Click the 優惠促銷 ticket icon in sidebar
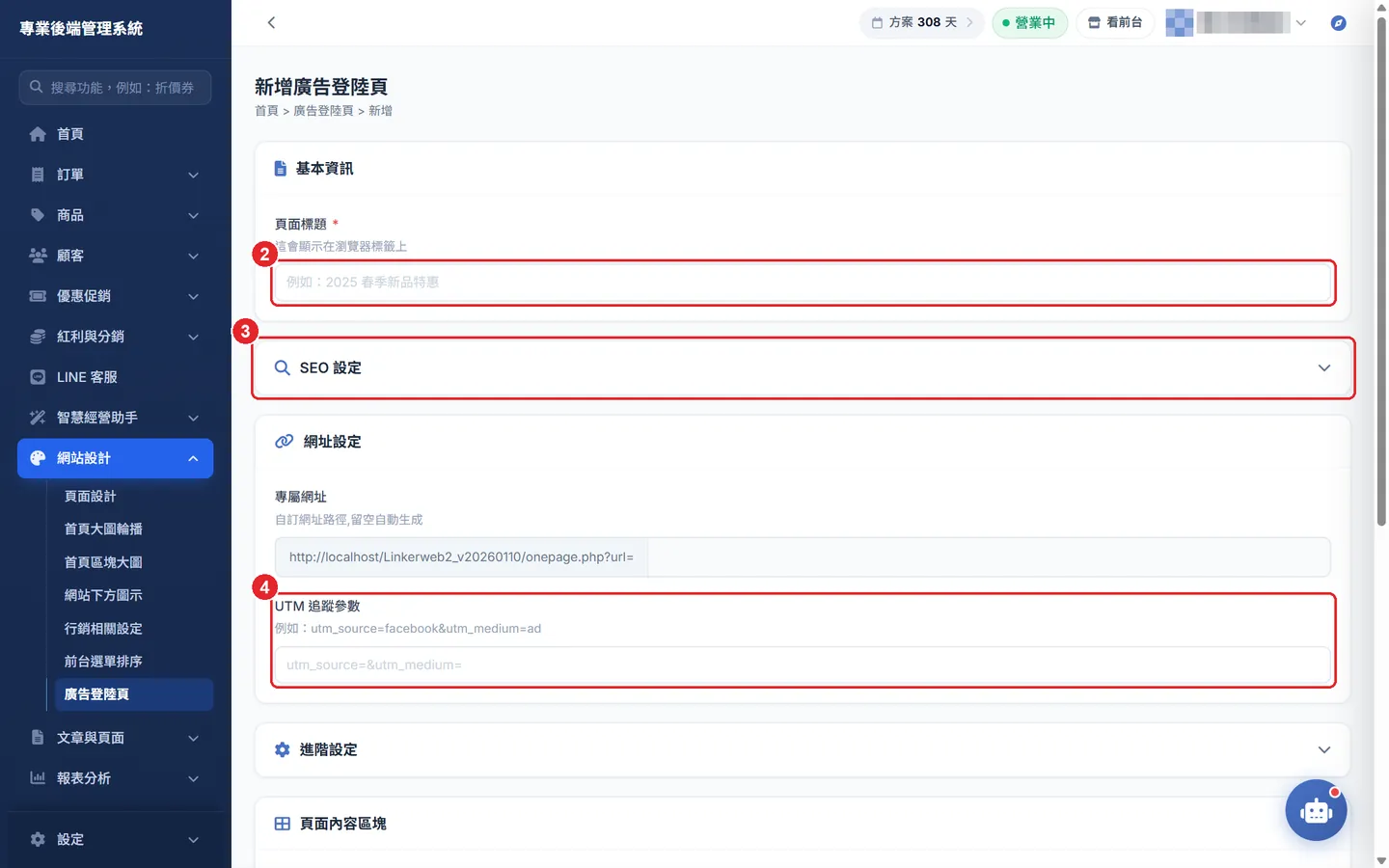The image size is (1389, 868). point(38,296)
